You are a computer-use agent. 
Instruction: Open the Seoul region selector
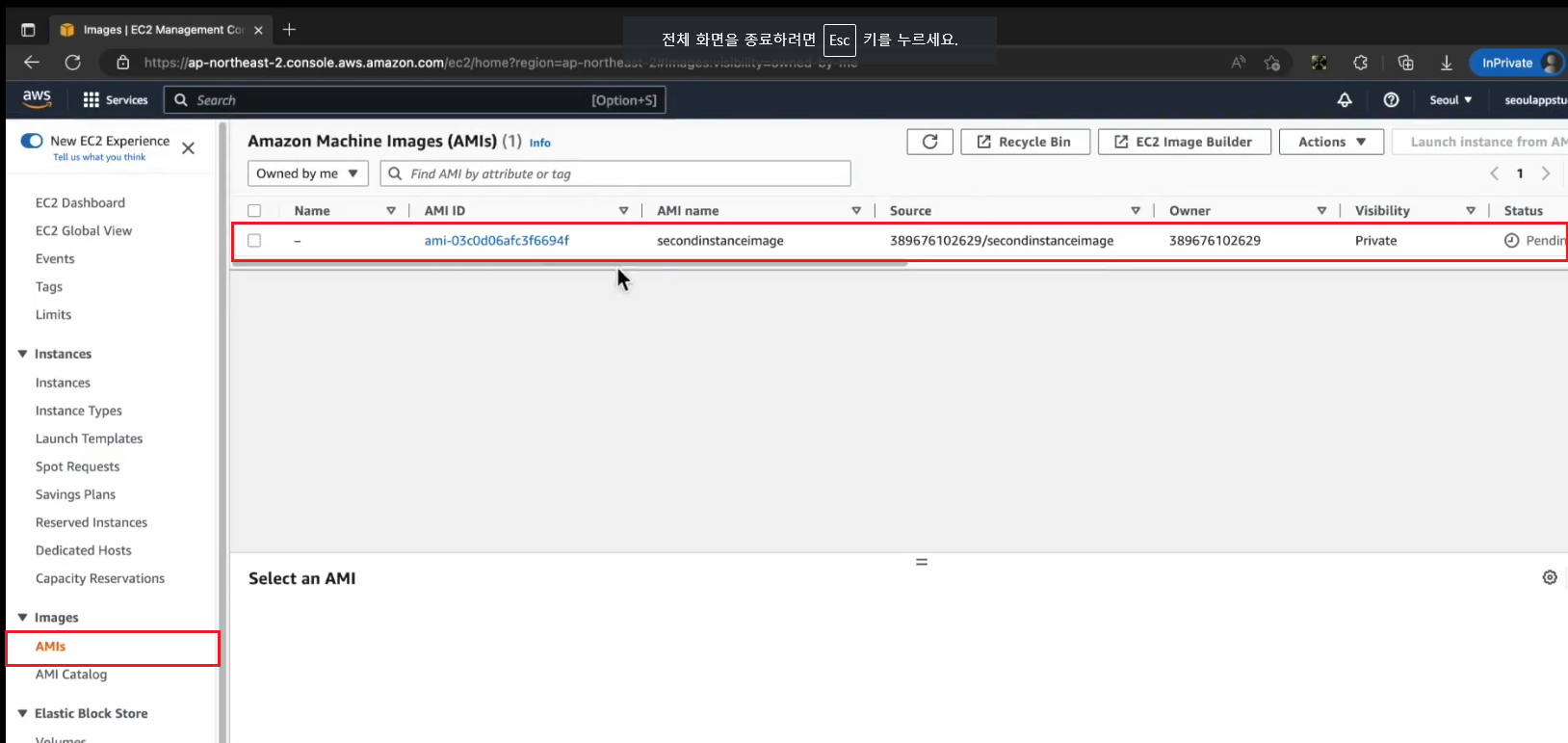coord(1450,100)
